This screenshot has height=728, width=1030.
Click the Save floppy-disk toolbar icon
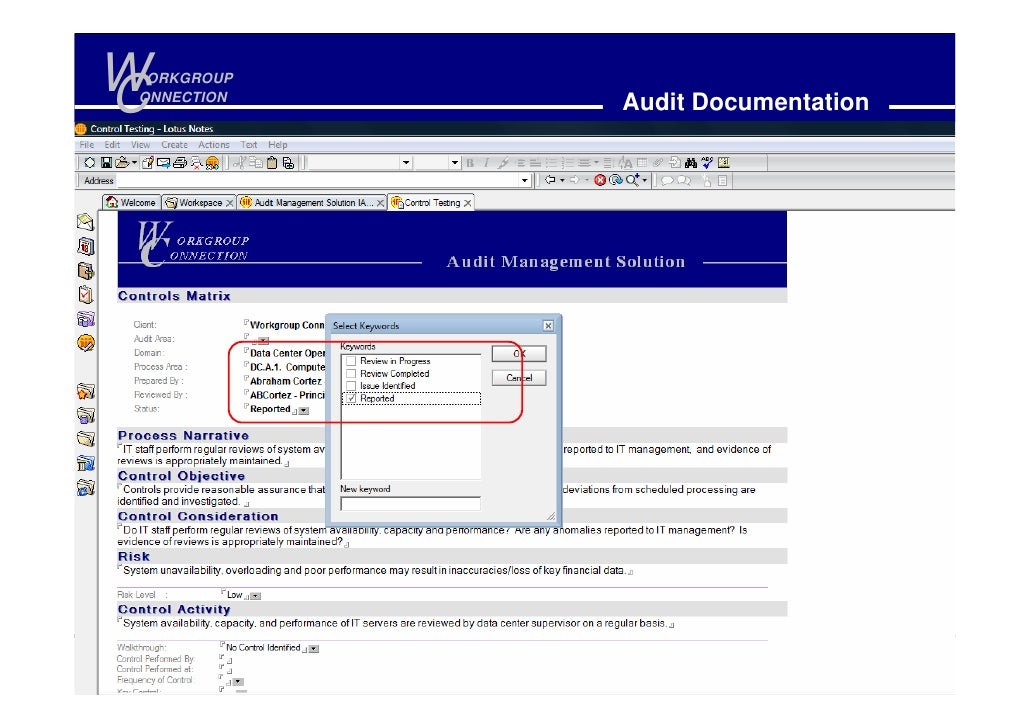click(106, 162)
